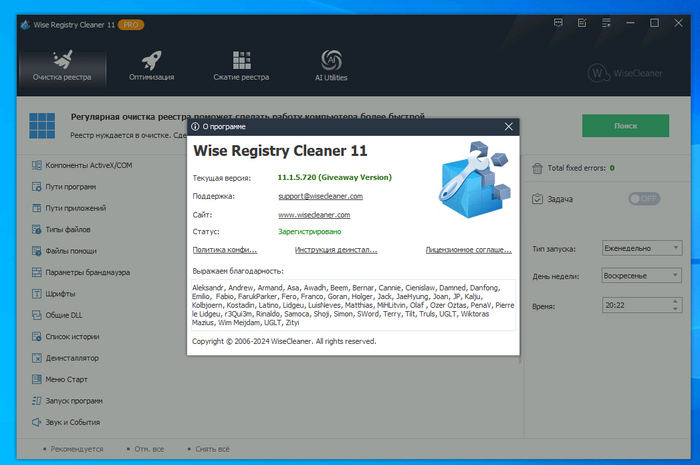The height and width of the screenshot is (465, 700).
Task: Click the Шрифты category icon
Action: 36,294
